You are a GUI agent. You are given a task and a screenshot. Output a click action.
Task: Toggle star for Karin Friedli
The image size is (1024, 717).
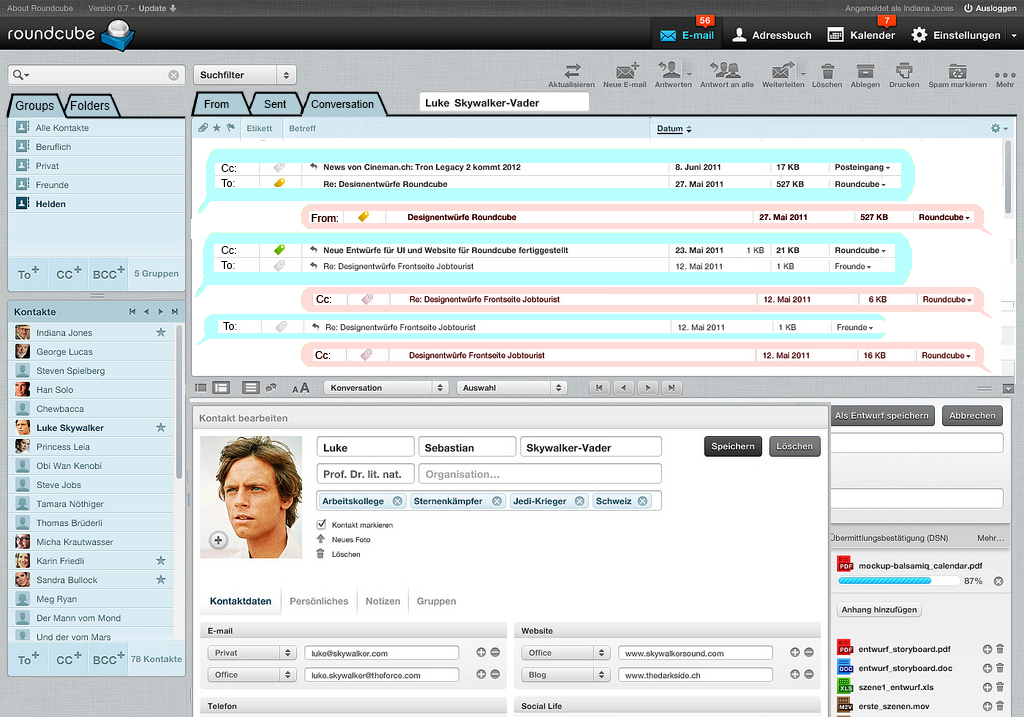click(x=161, y=560)
